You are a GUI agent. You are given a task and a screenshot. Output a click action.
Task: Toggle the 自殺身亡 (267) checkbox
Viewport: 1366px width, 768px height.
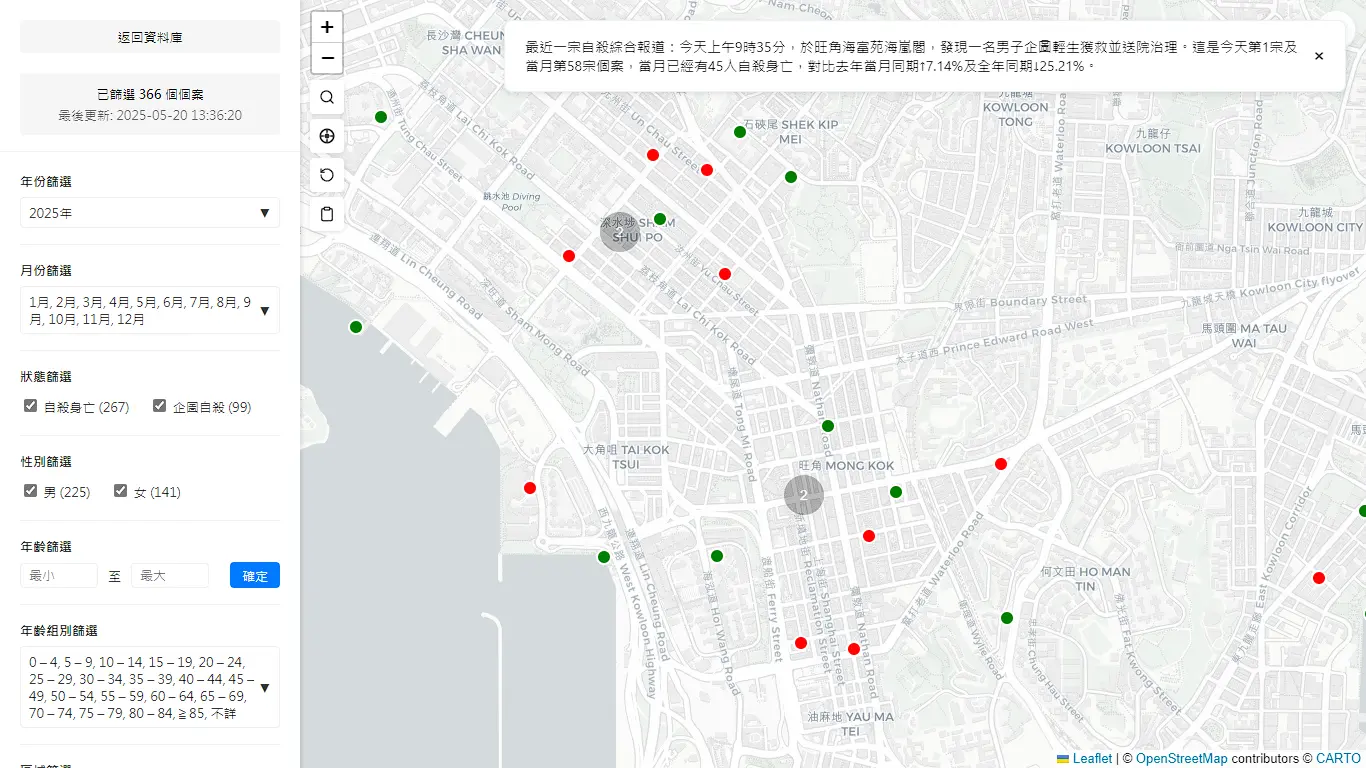tap(31, 406)
